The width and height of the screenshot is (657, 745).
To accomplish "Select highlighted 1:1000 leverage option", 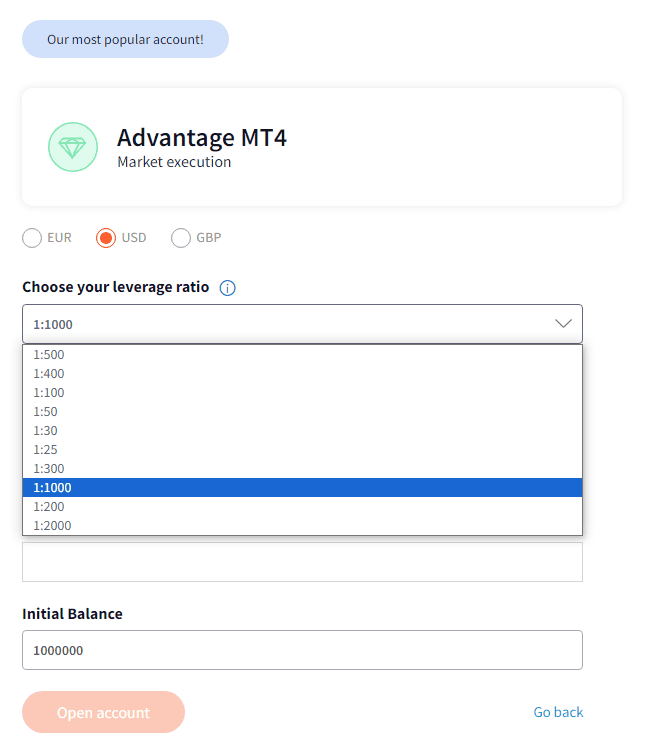I will pos(302,487).
